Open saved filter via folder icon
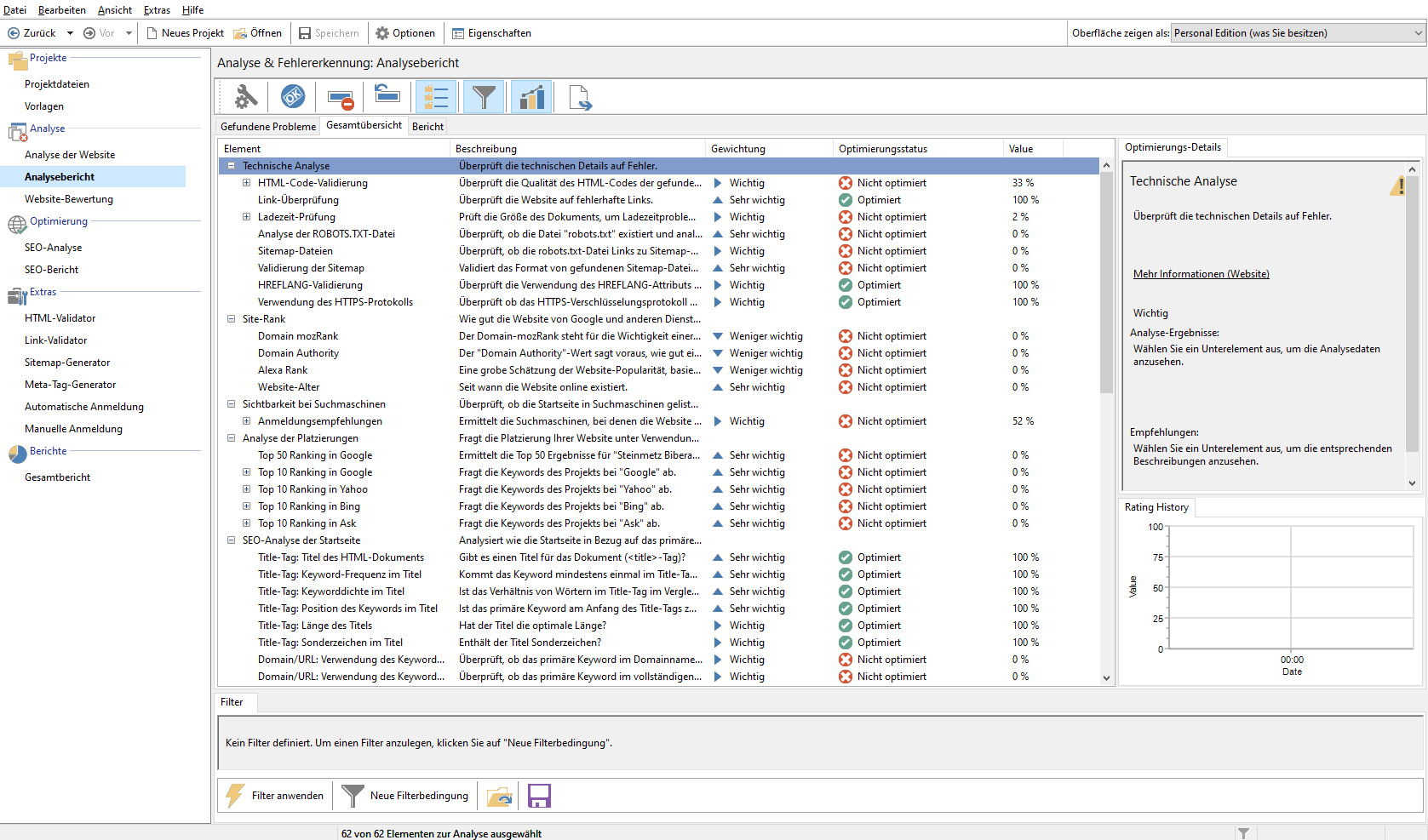The width and height of the screenshot is (1428, 840). (500, 797)
